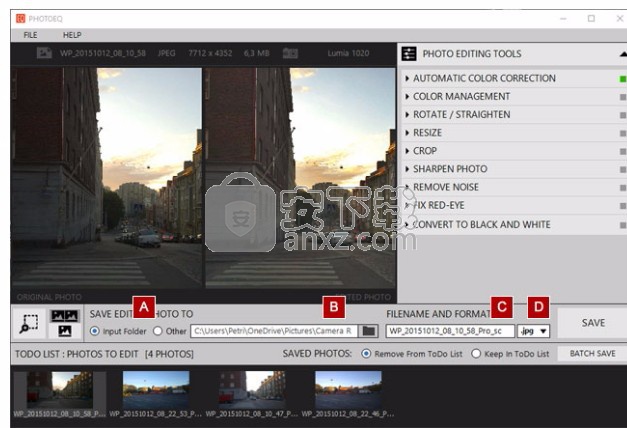Screen dimensions: 627x428
Task: Toggle Color Management status indicator
Action: coord(623,97)
